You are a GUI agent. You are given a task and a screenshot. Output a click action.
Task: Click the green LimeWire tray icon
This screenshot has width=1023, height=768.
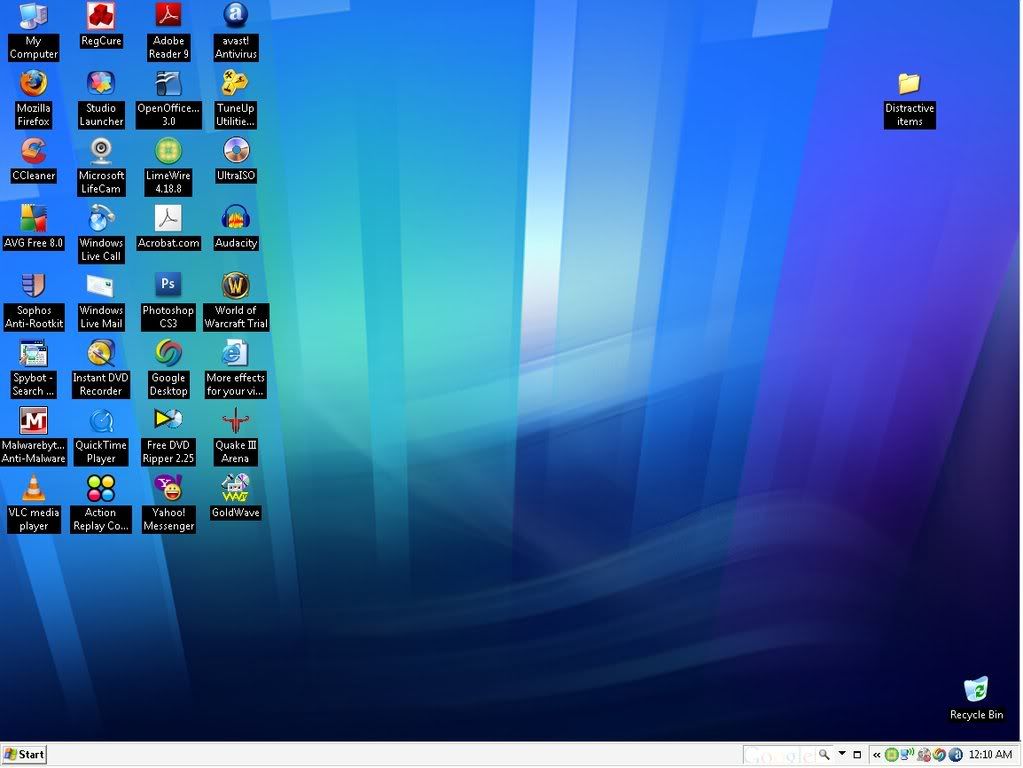891,755
